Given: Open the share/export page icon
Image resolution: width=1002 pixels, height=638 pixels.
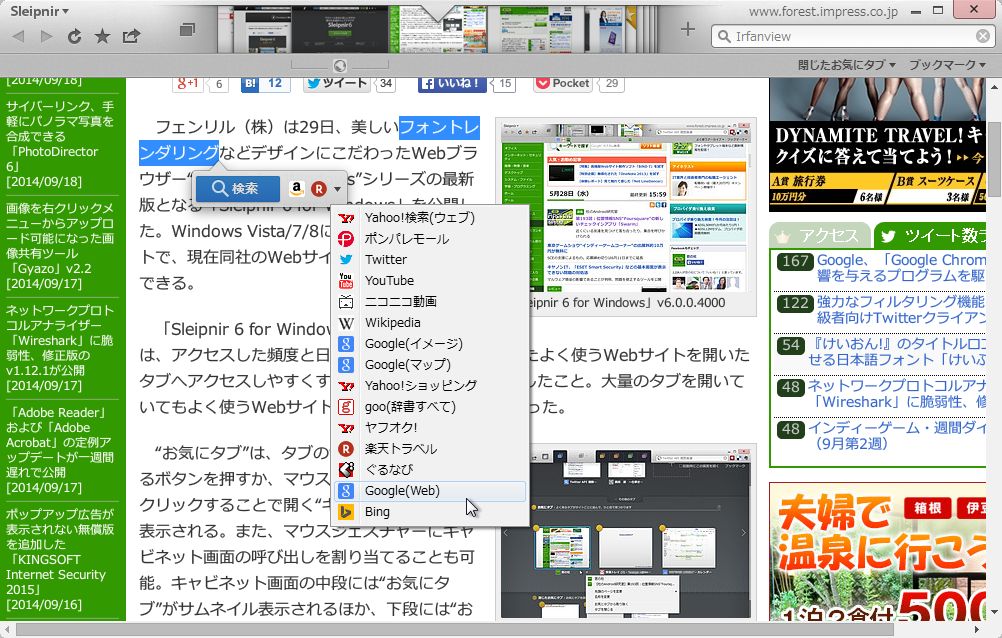Looking at the screenshot, I should pos(131,34).
